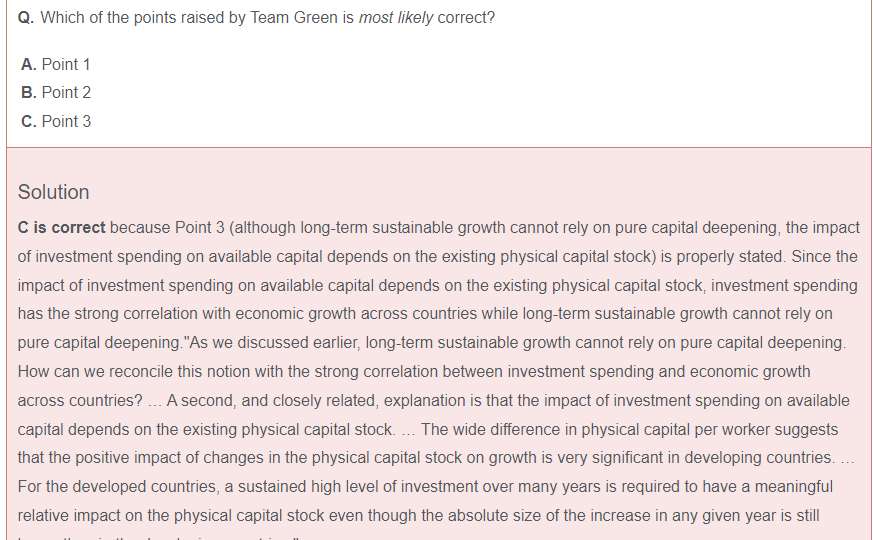873x540 pixels.
Task: Click the line starting 'impact of investment spending'
Action: (437, 286)
